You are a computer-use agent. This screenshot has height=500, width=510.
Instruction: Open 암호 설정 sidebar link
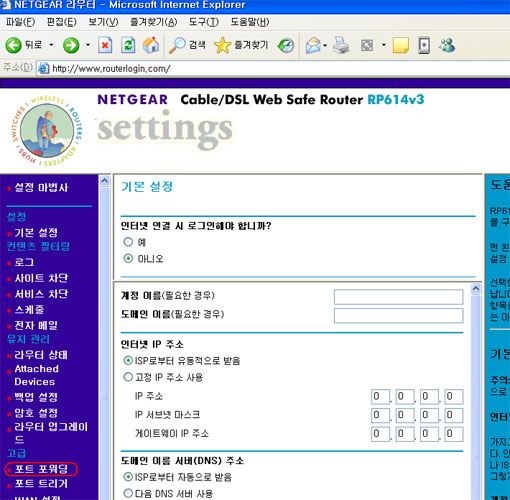tap(36, 413)
